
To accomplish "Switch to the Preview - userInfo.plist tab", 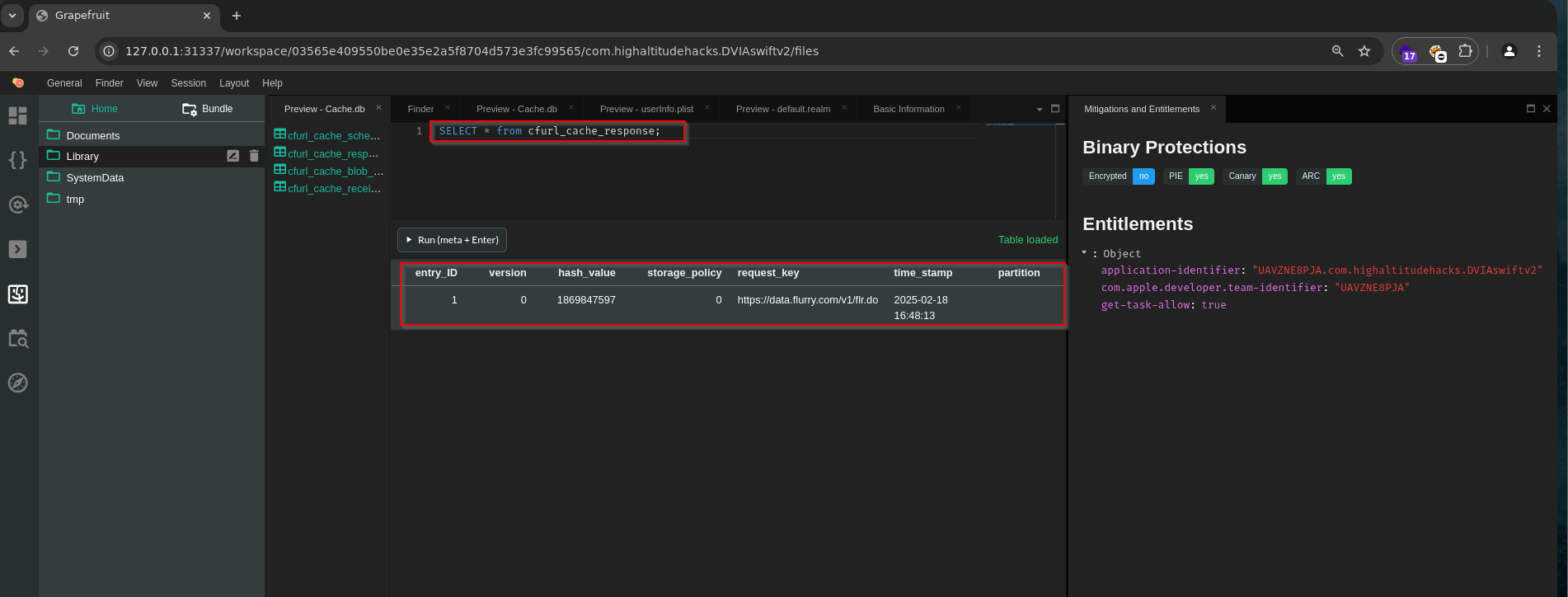I will pyautogui.click(x=646, y=109).
